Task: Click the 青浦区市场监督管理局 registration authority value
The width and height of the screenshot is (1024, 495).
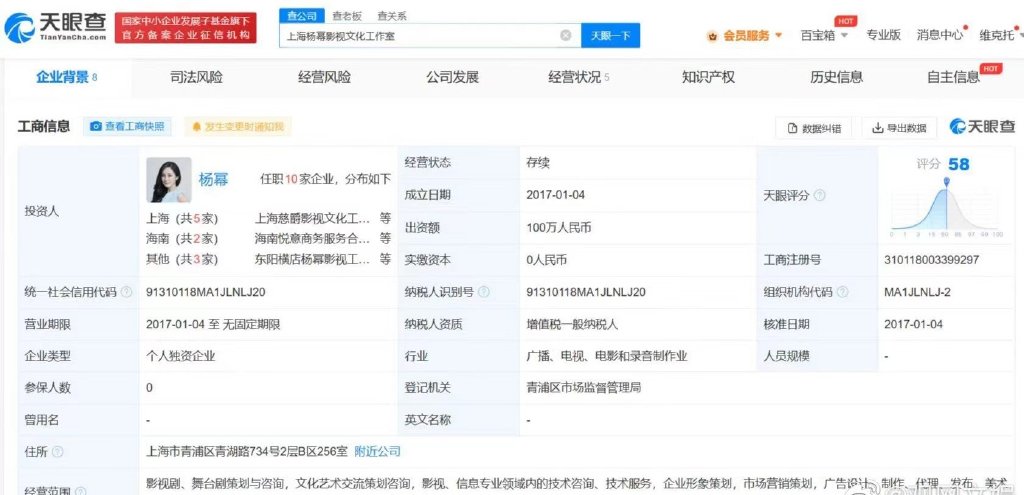Action: pos(584,387)
